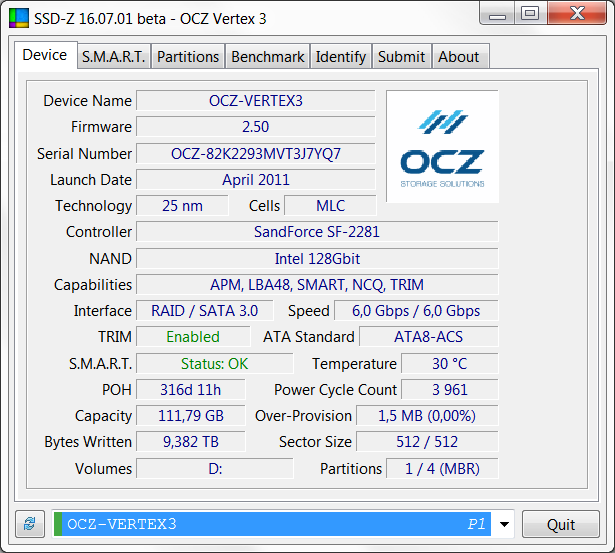615x553 pixels.
Task: Click the Power Cycle Count value 3 961
Action: click(x=450, y=389)
